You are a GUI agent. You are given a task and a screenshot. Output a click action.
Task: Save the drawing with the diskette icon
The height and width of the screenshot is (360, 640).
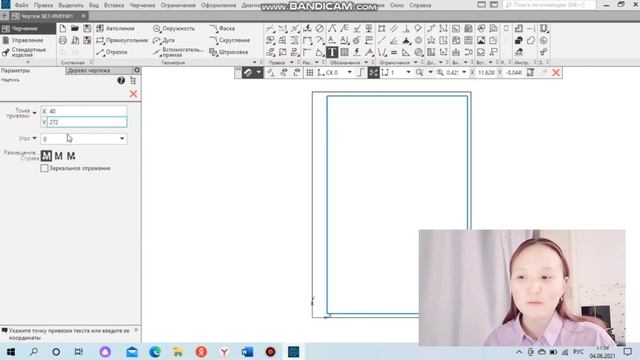tap(87, 28)
